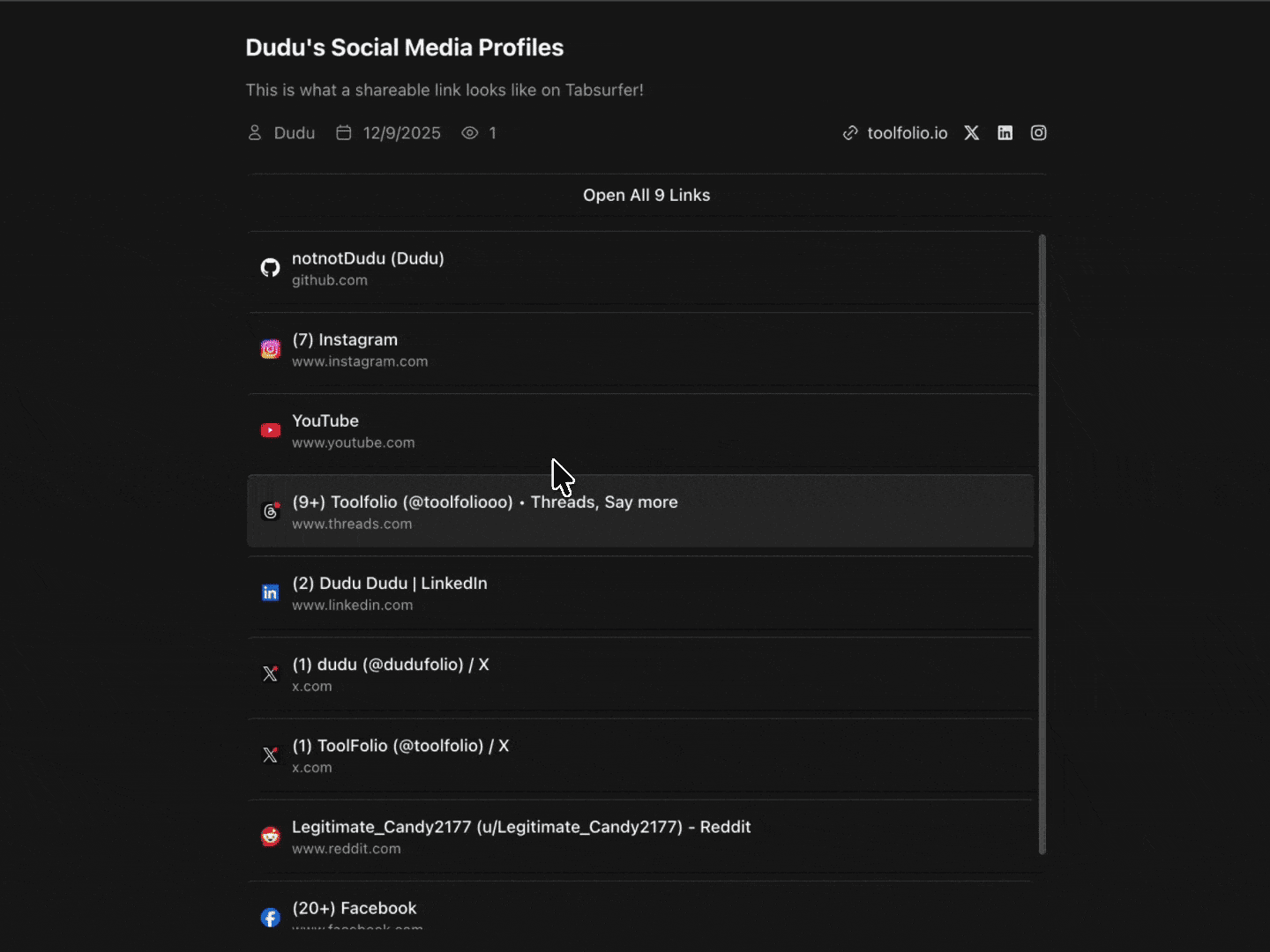Visit toolfolio.io website link
The width and height of the screenshot is (1270, 952).
(x=908, y=133)
